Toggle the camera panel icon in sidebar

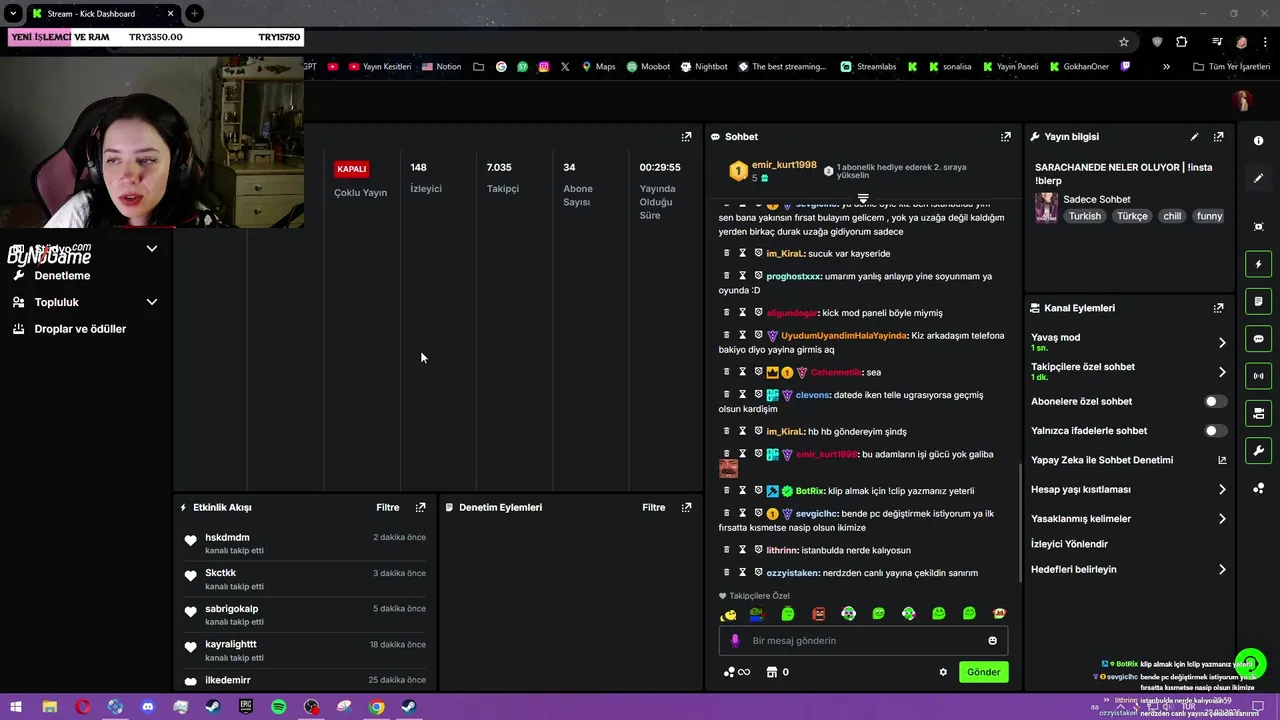[1258, 413]
